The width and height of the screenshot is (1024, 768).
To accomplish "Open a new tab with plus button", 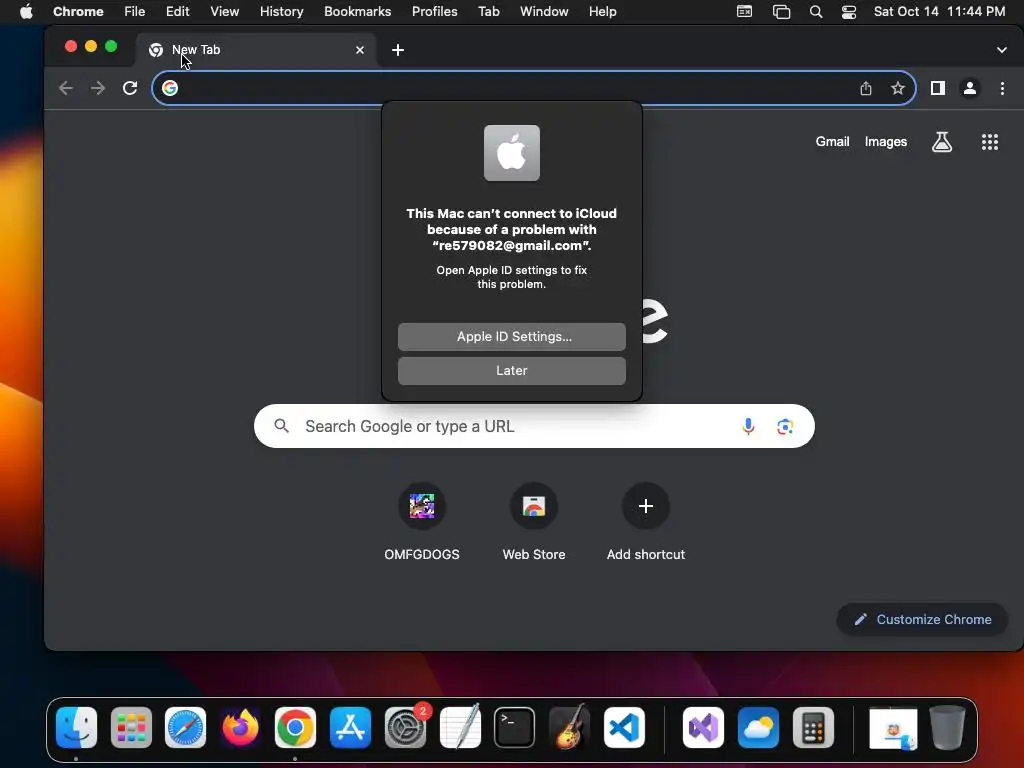I will 398,50.
